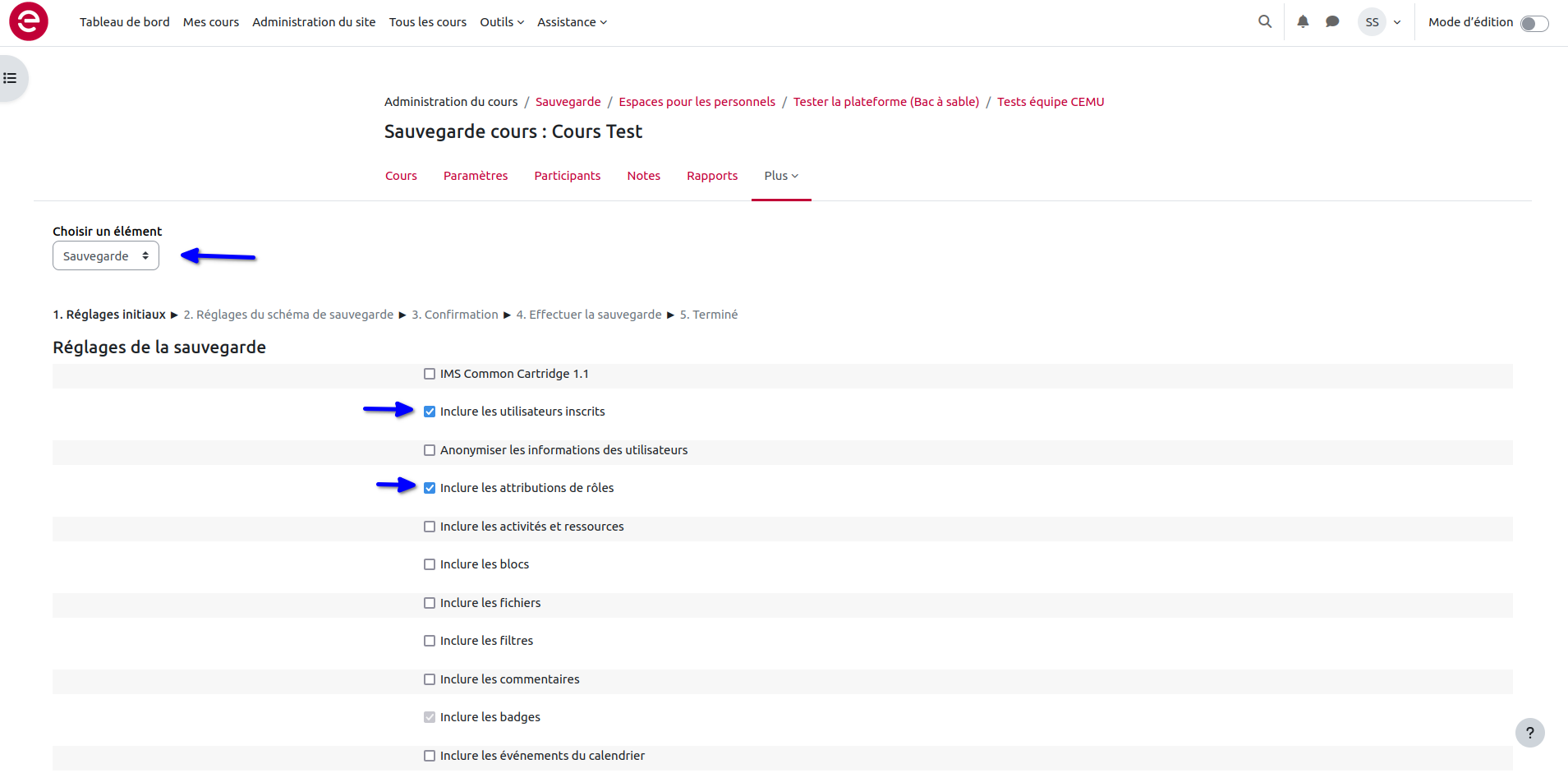Enable Inclure les activités et ressources
This screenshot has width=1568, height=773.
(430, 527)
